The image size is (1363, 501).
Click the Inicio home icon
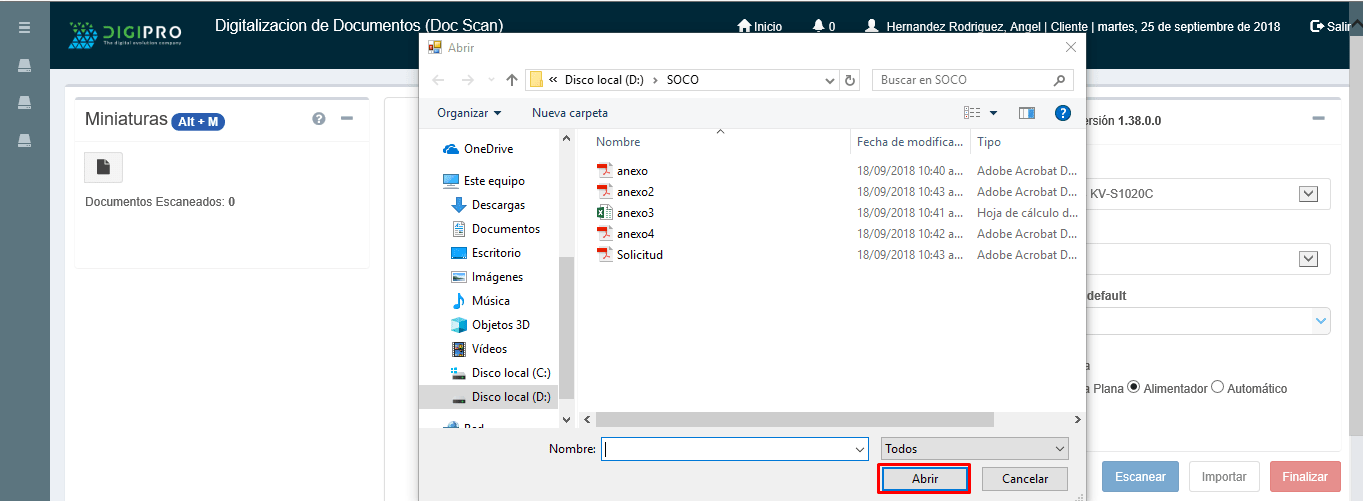coord(743,26)
